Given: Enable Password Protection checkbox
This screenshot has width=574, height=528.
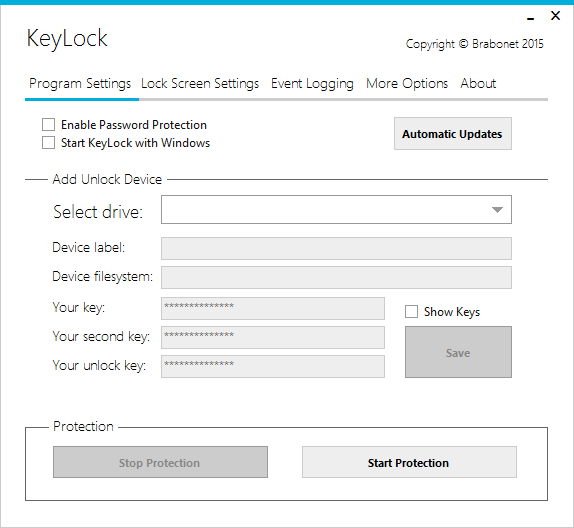Looking at the screenshot, I should click(48, 124).
